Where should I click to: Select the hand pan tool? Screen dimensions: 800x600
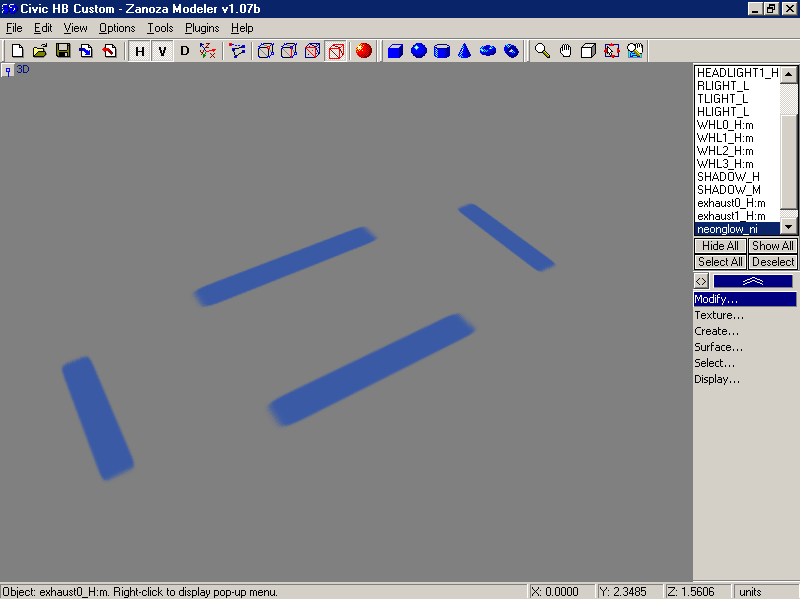(566, 51)
